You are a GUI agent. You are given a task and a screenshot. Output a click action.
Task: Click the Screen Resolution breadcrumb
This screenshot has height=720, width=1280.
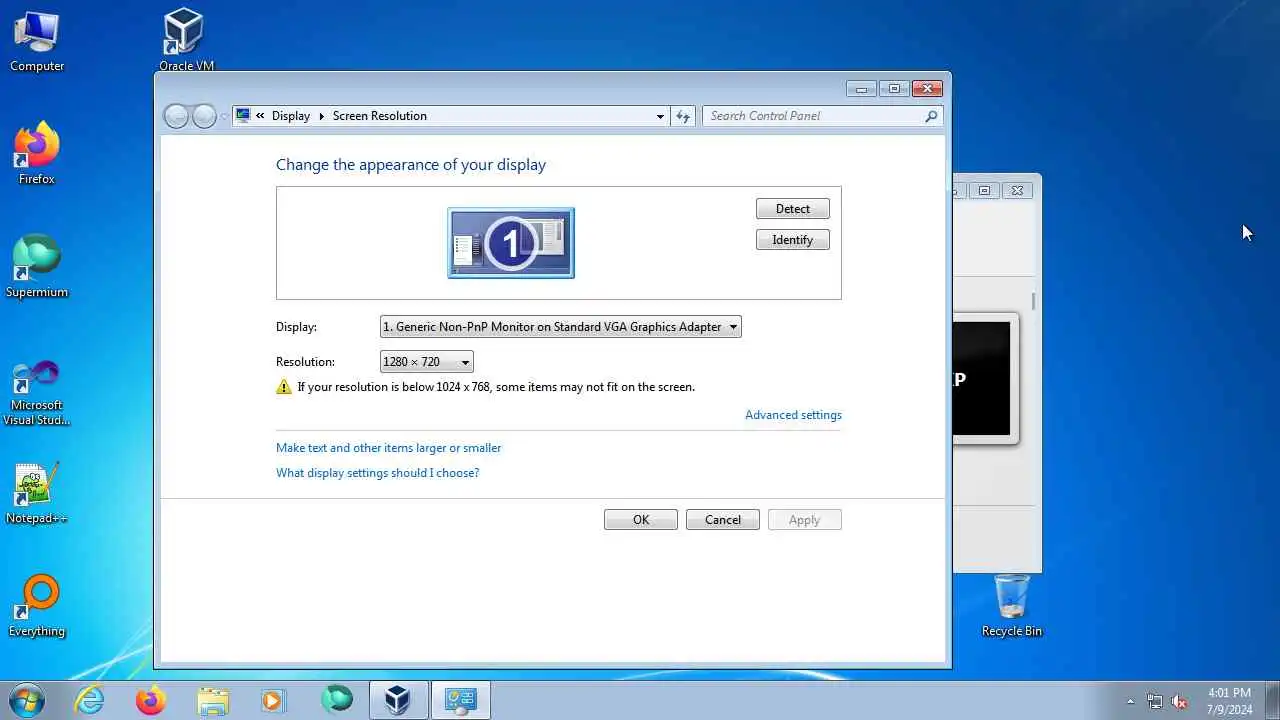tap(379, 116)
